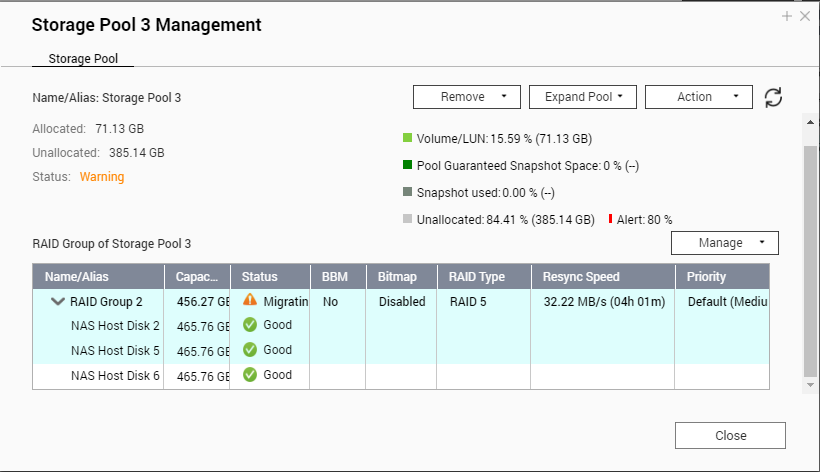Click the green check for NAS Host Disk 6

250,374
